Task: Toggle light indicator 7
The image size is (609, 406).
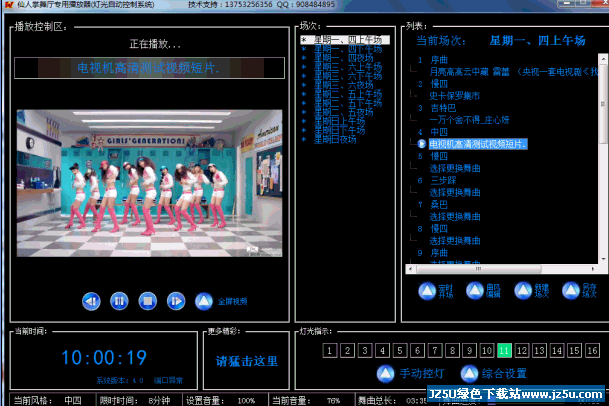Action: (x=435, y=351)
